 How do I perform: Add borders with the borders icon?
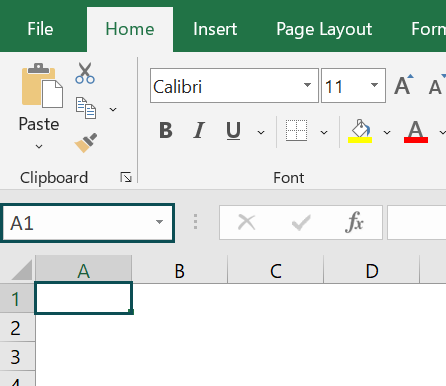296,130
